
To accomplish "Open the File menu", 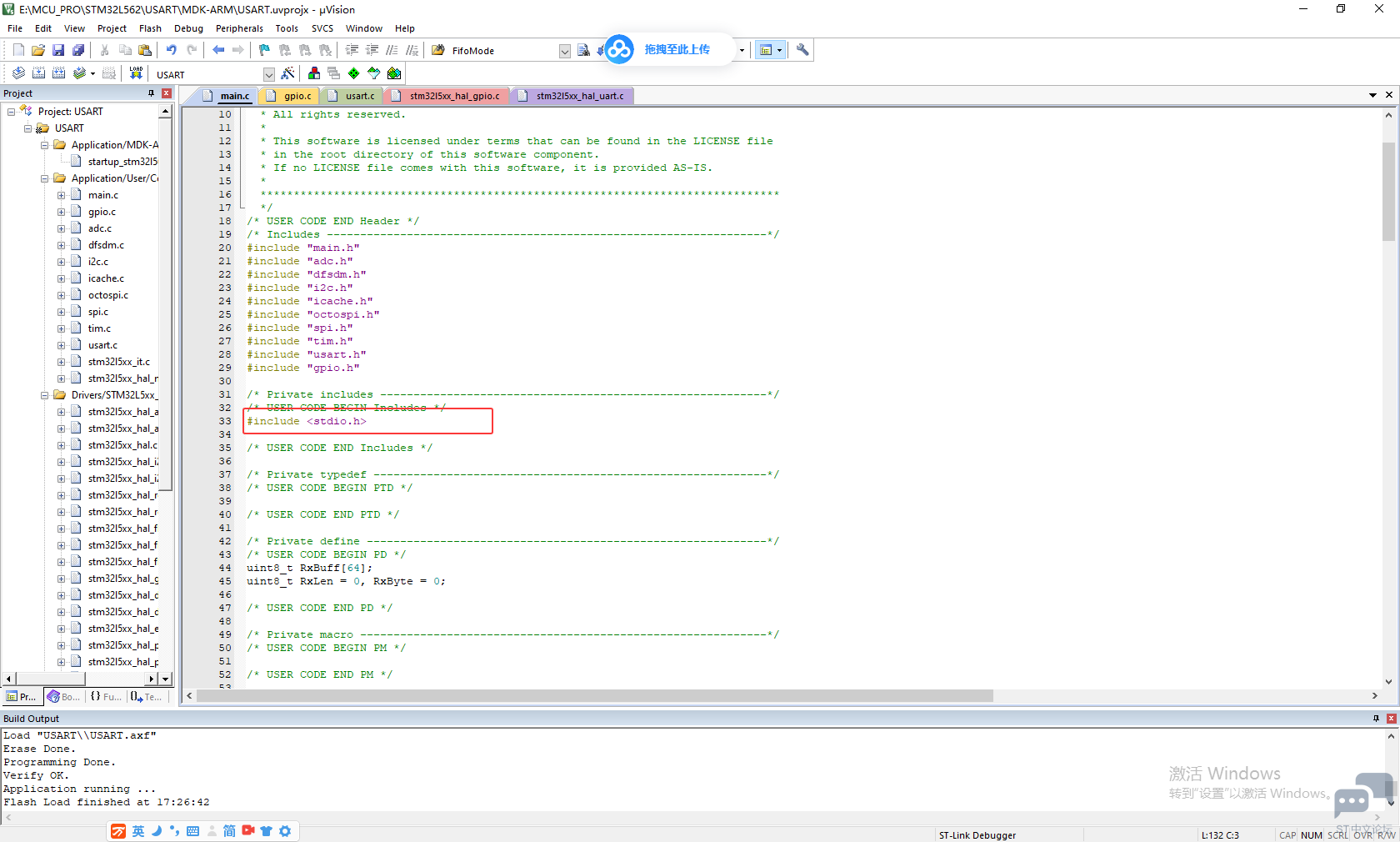I will coord(15,28).
